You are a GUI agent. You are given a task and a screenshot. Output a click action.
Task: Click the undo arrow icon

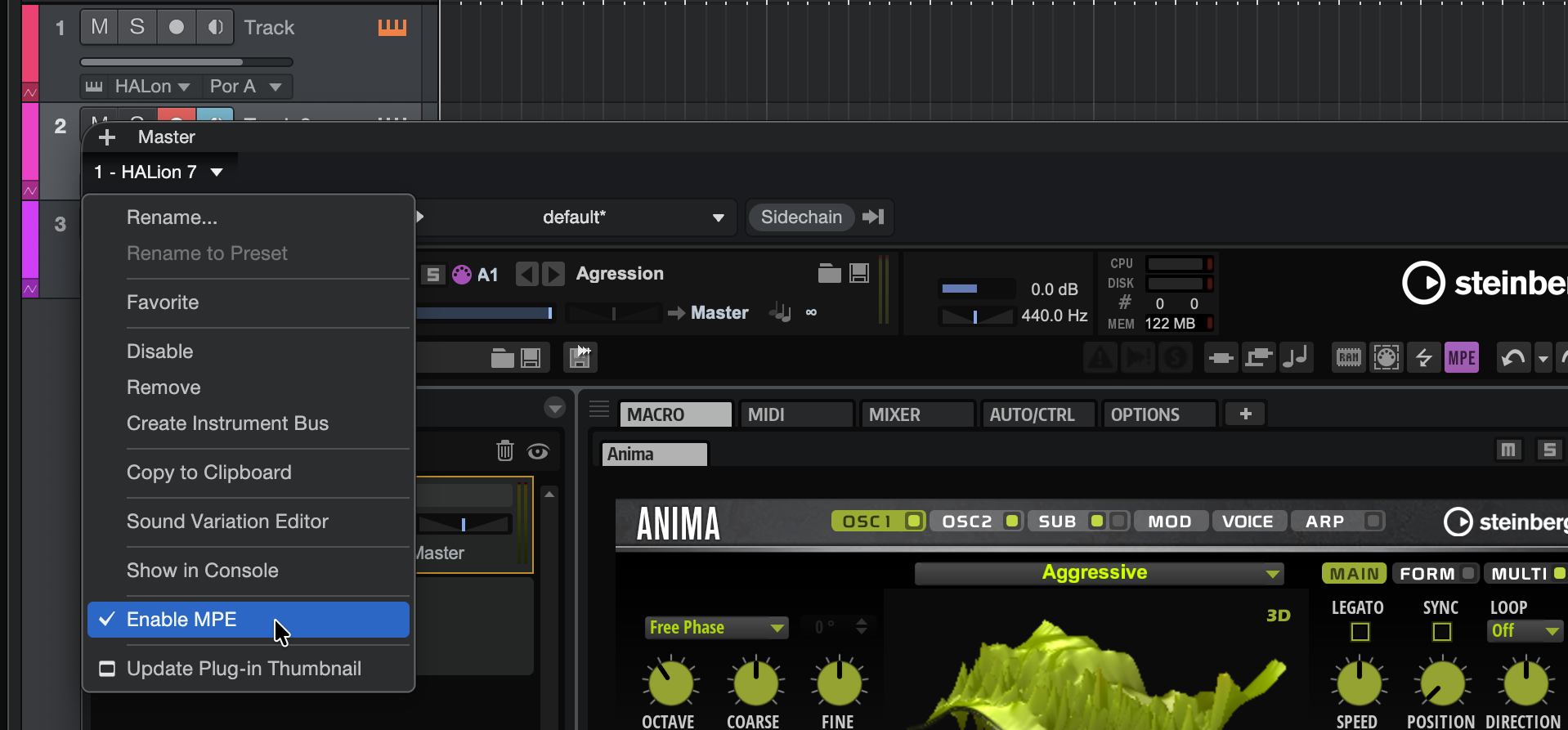1513,358
